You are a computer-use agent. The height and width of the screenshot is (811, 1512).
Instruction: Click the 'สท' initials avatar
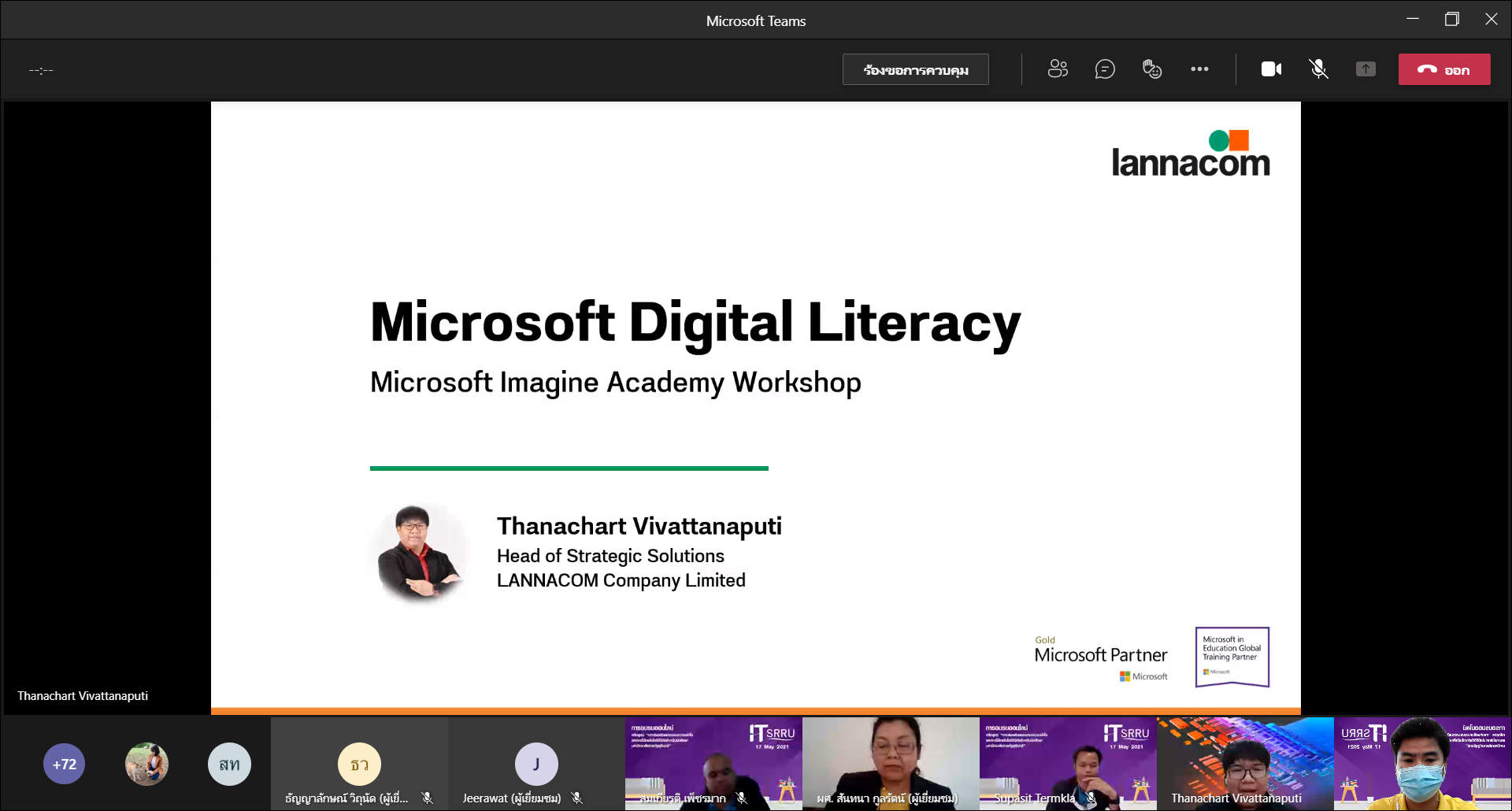(229, 764)
